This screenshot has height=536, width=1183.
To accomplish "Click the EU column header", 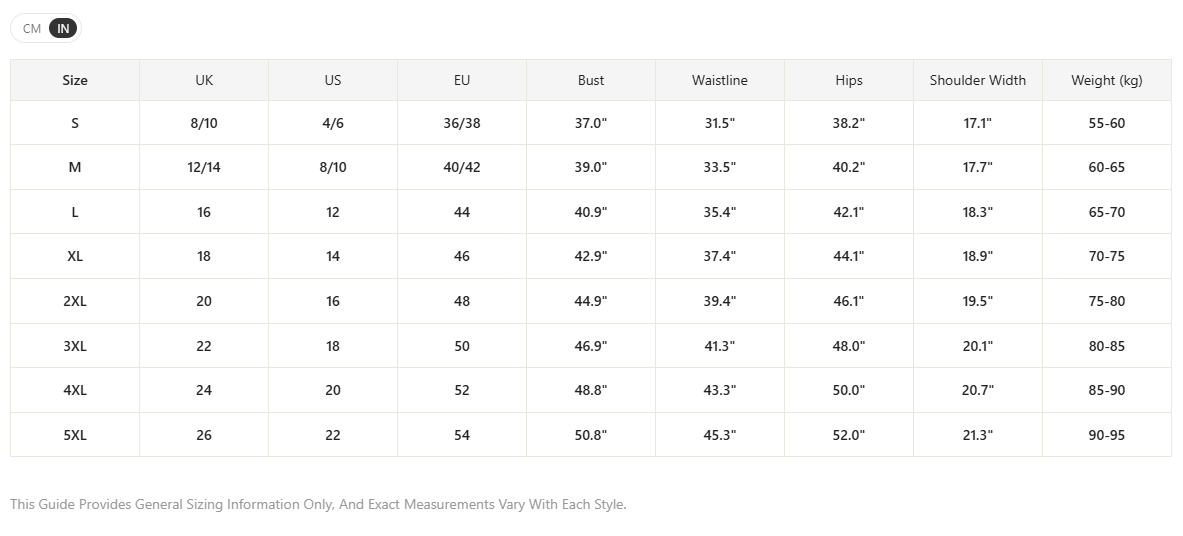I will click(462, 80).
